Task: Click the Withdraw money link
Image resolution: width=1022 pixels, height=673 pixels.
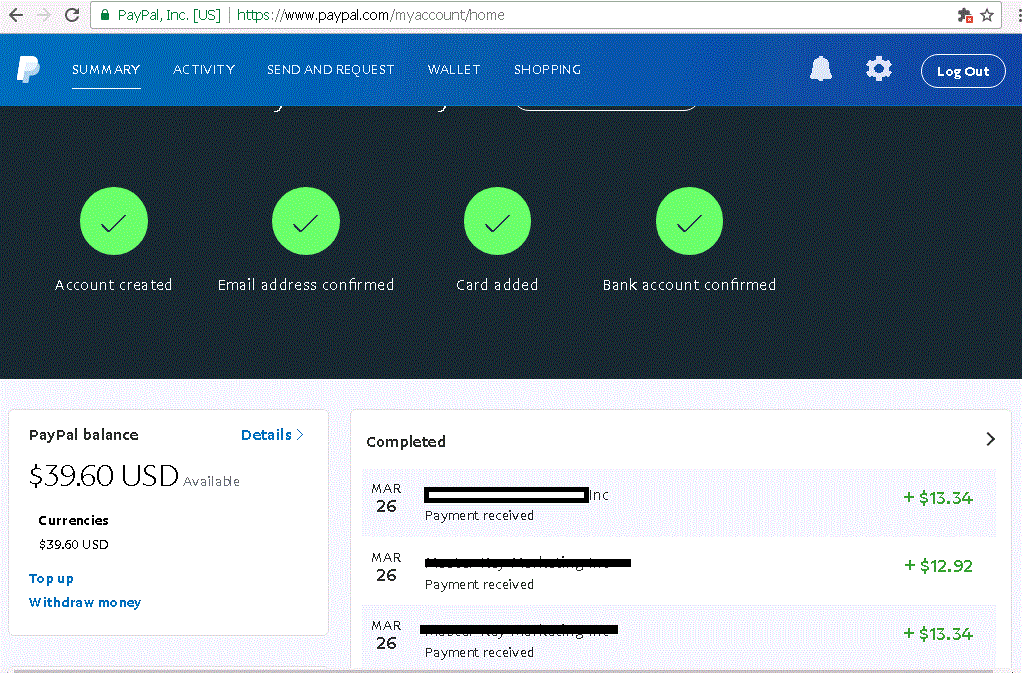Action: [x=85, y=602]
